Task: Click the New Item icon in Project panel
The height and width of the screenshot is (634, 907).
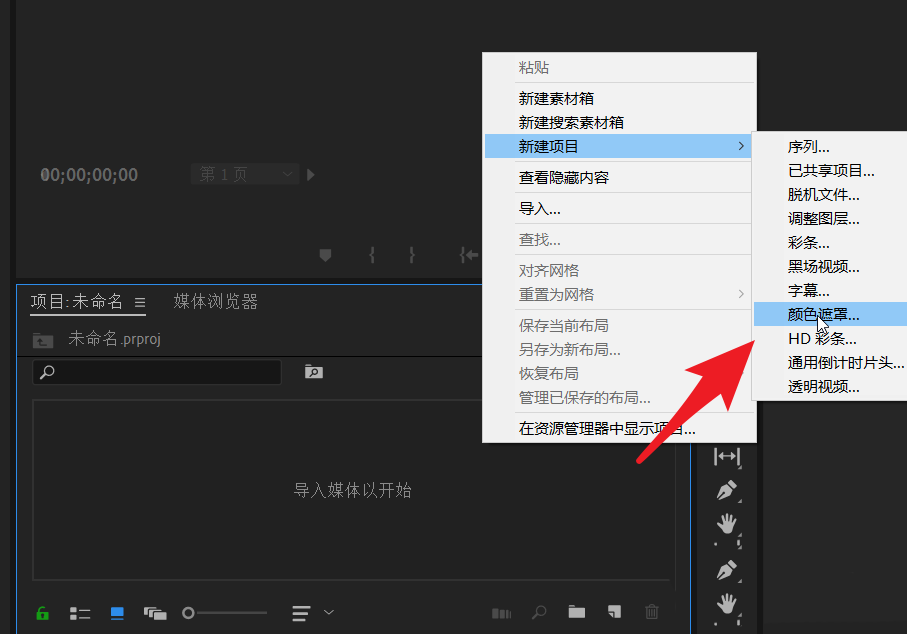Action: [x=612, y=612]
